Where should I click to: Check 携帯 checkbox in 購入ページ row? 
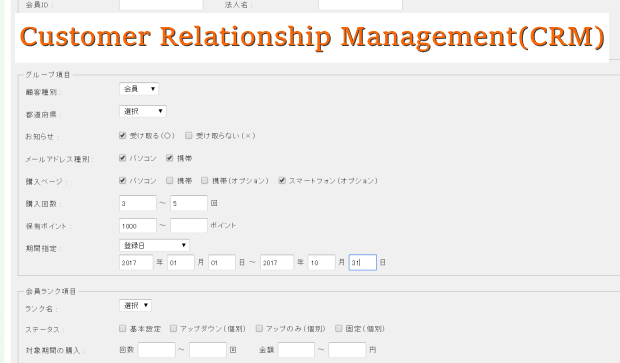coord(170,181)
